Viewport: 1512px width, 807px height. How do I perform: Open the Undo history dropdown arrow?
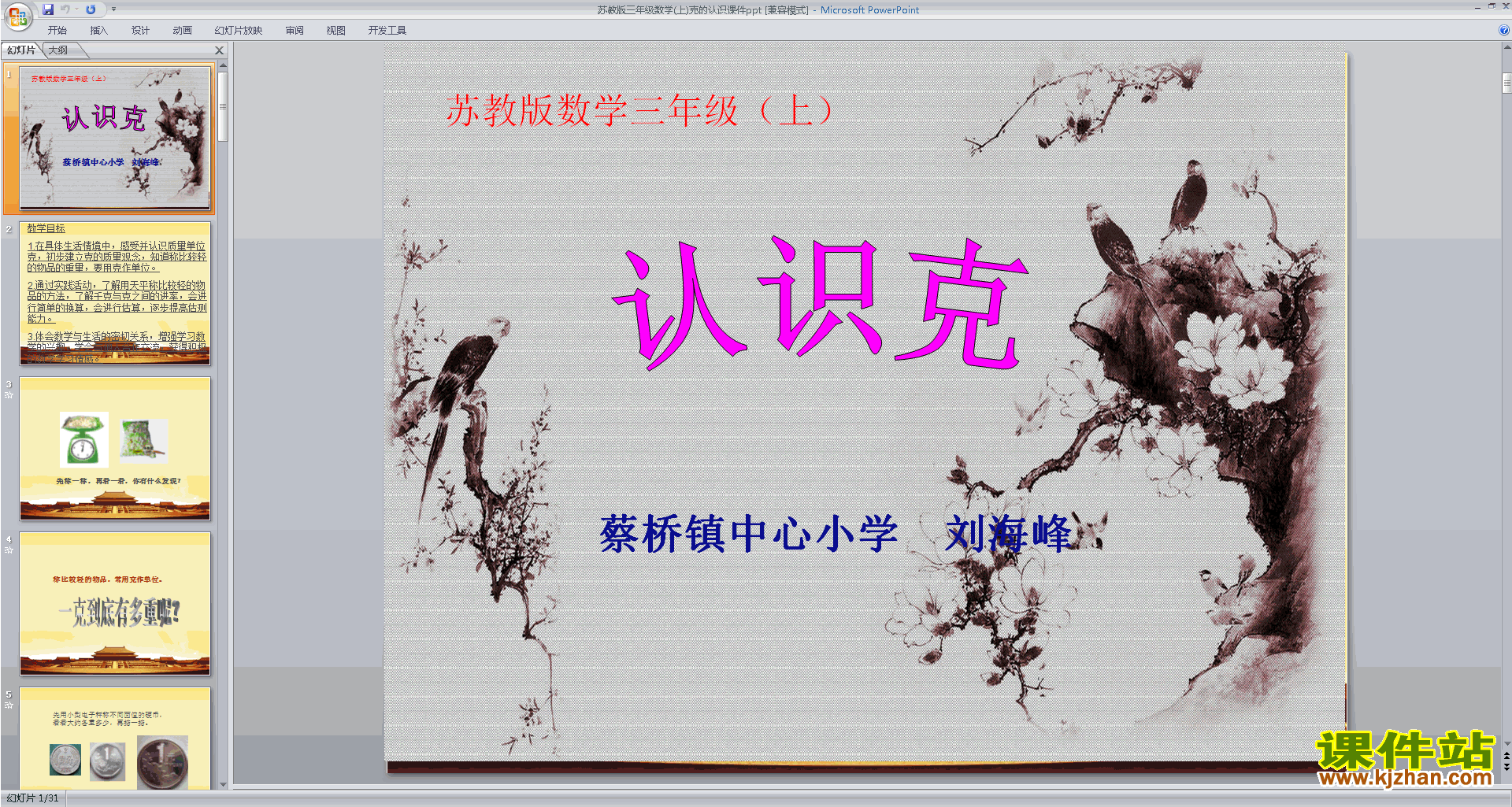tap(76, 9)
